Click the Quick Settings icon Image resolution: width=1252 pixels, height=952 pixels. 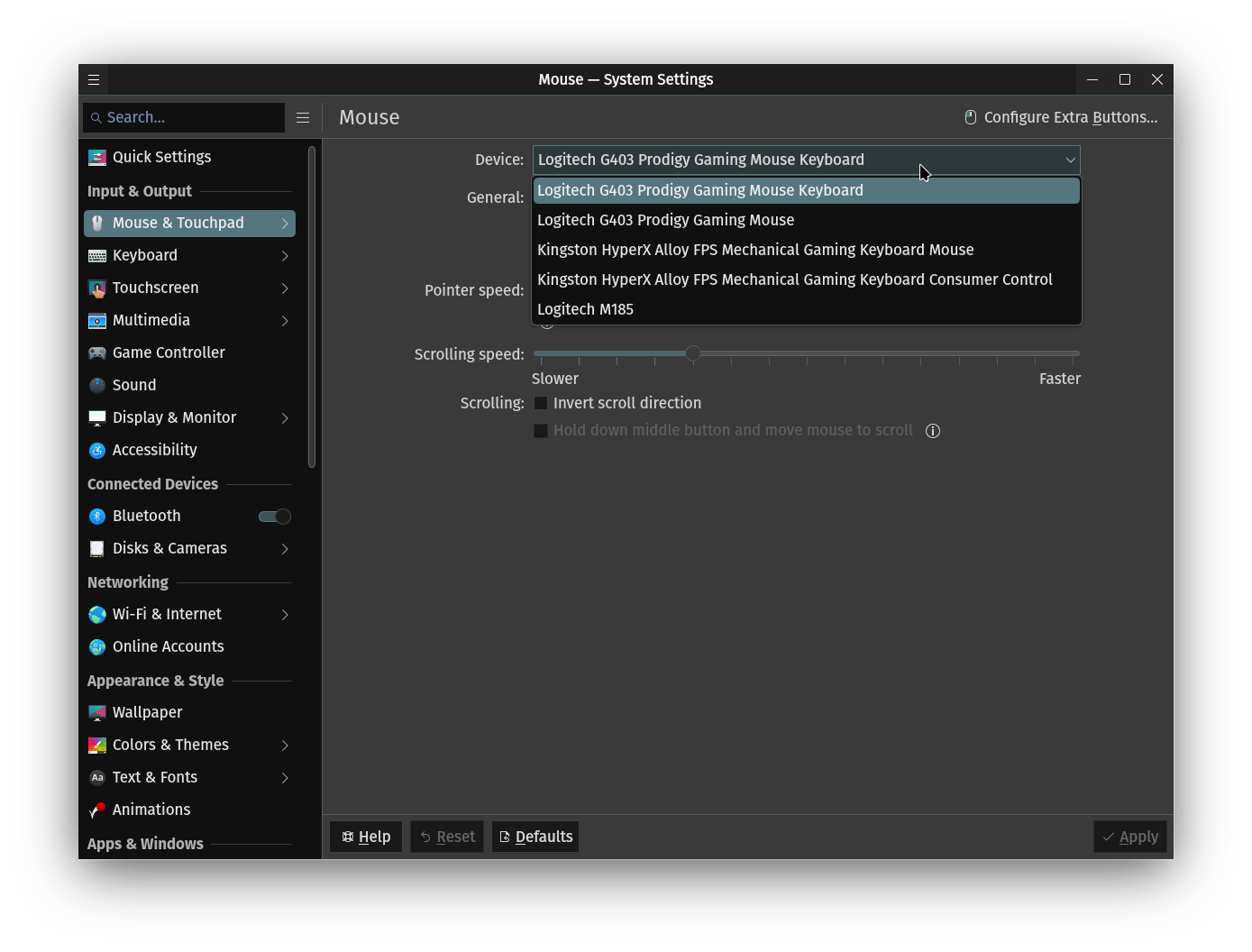tap(97, 158)
